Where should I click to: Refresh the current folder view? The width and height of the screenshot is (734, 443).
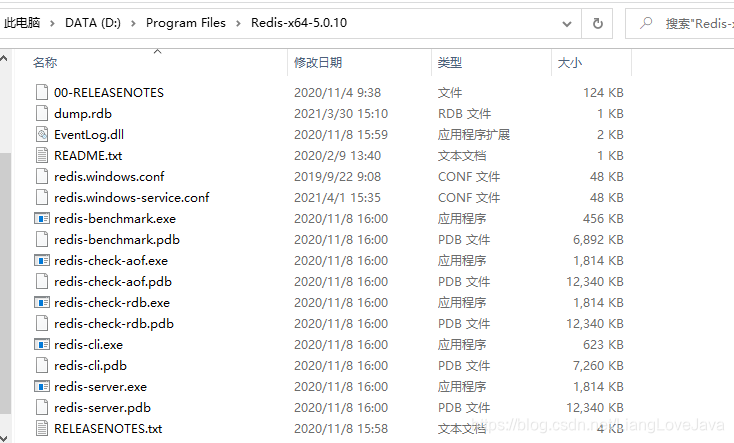[598, 23]
